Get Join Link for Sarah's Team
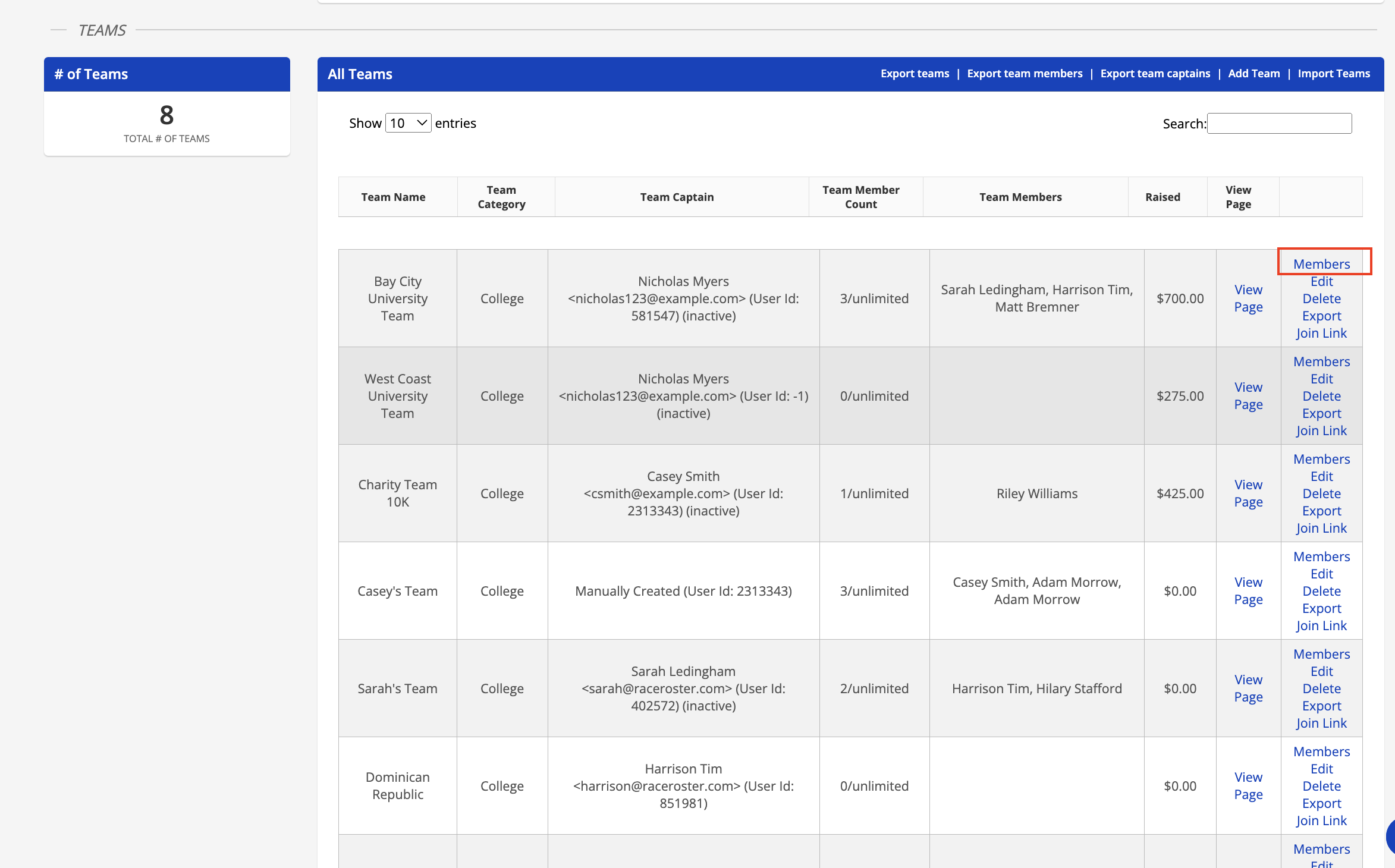The image size is (1395, 868). [x=1321, y=723]
